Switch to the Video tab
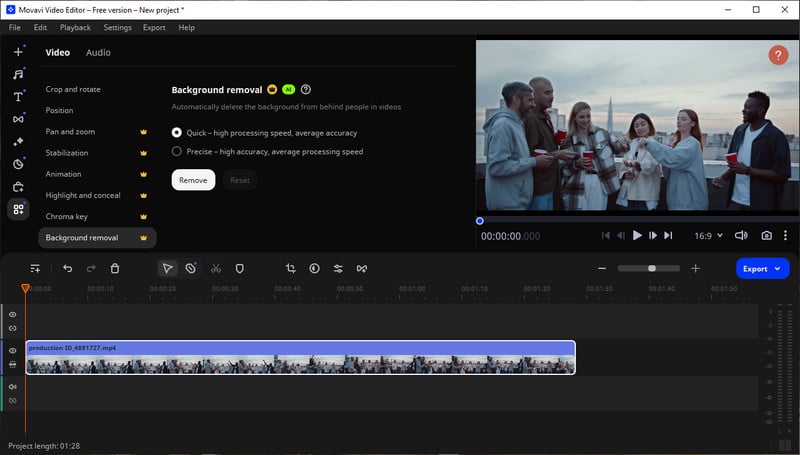The image size is (800, 455). 58,53
